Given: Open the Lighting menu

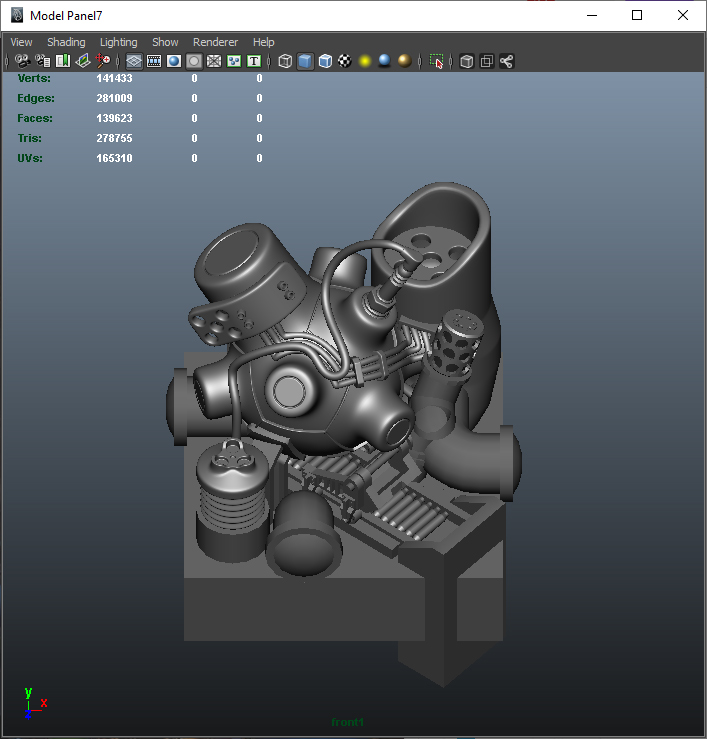Looking at the screenshot, I should click(x=118, y=42).
